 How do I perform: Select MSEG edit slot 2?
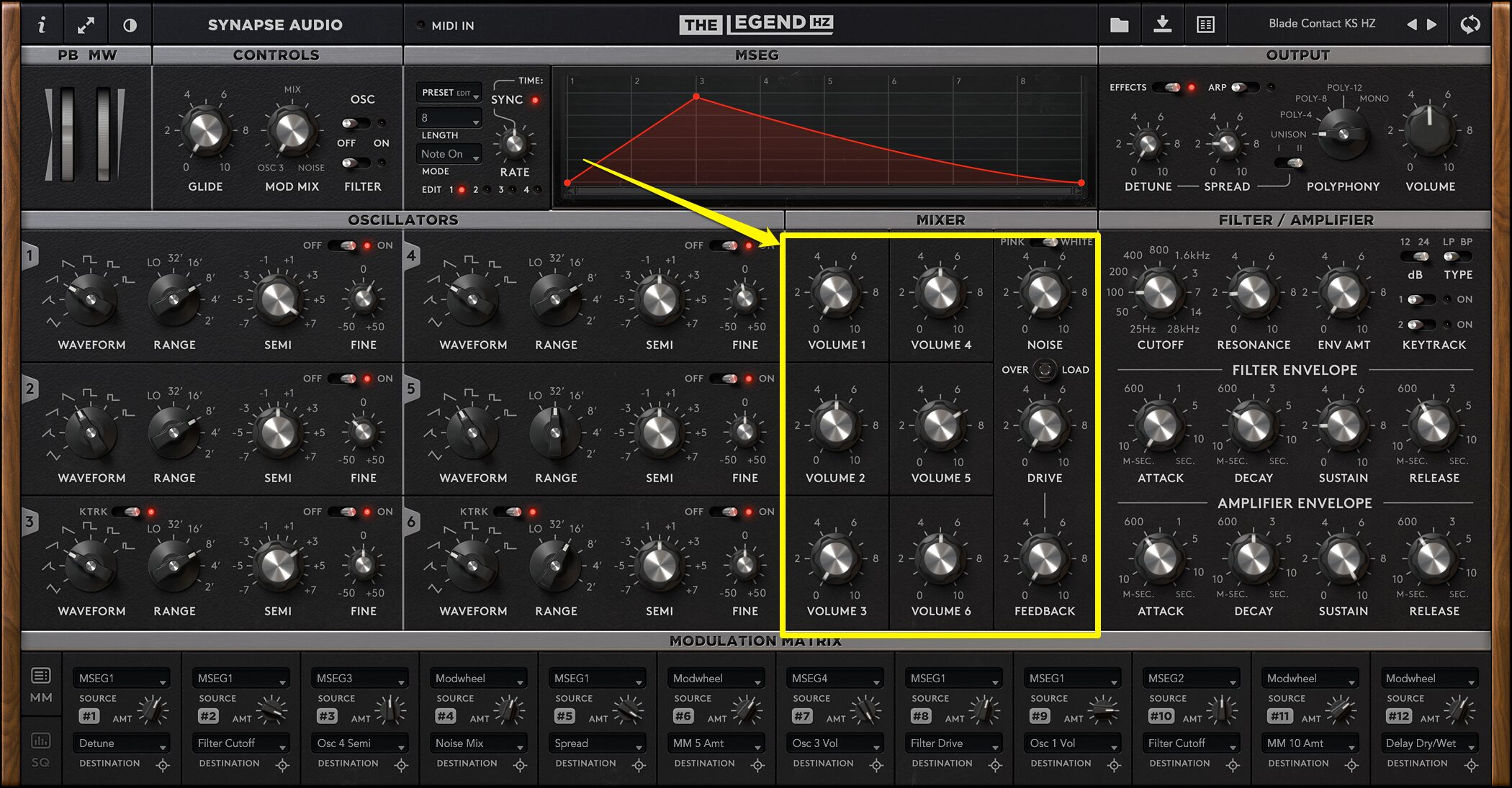pos(487,190)
